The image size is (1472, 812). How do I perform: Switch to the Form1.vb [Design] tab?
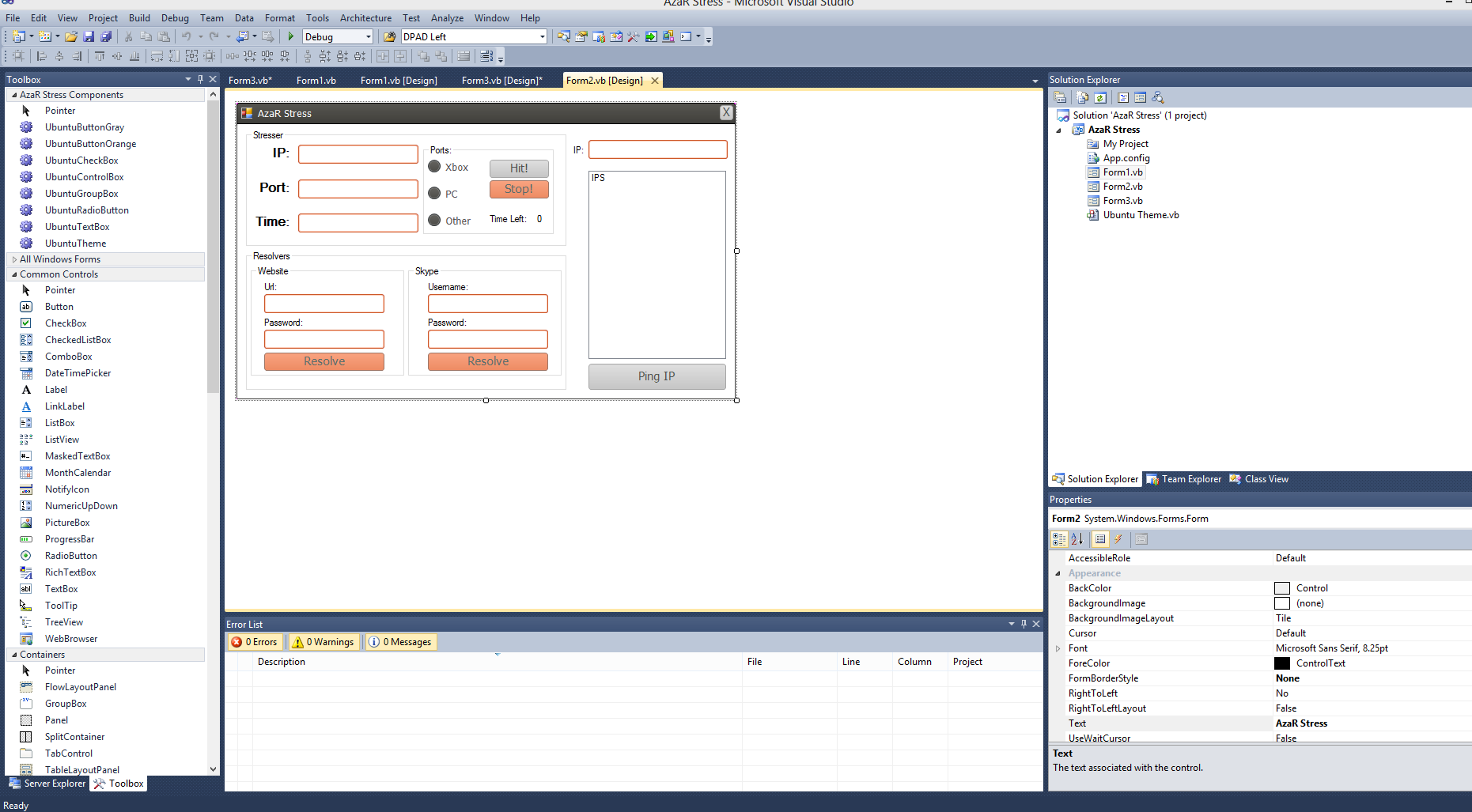[399, 81]
